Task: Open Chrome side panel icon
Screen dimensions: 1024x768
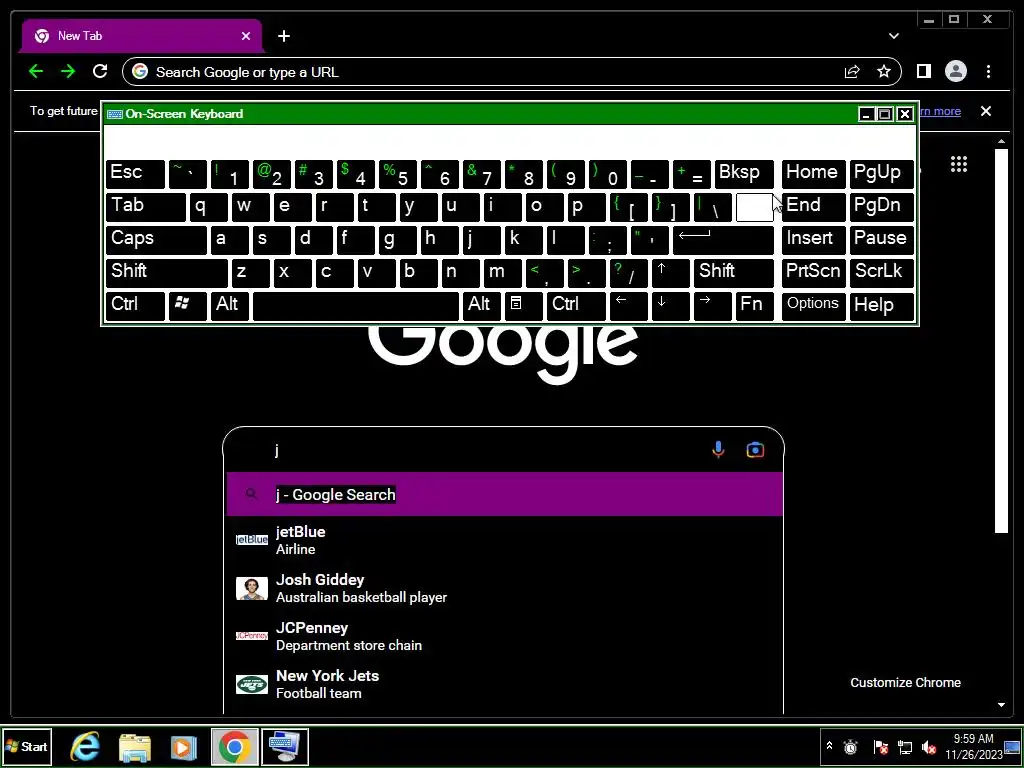Action: tap(923, 71)
